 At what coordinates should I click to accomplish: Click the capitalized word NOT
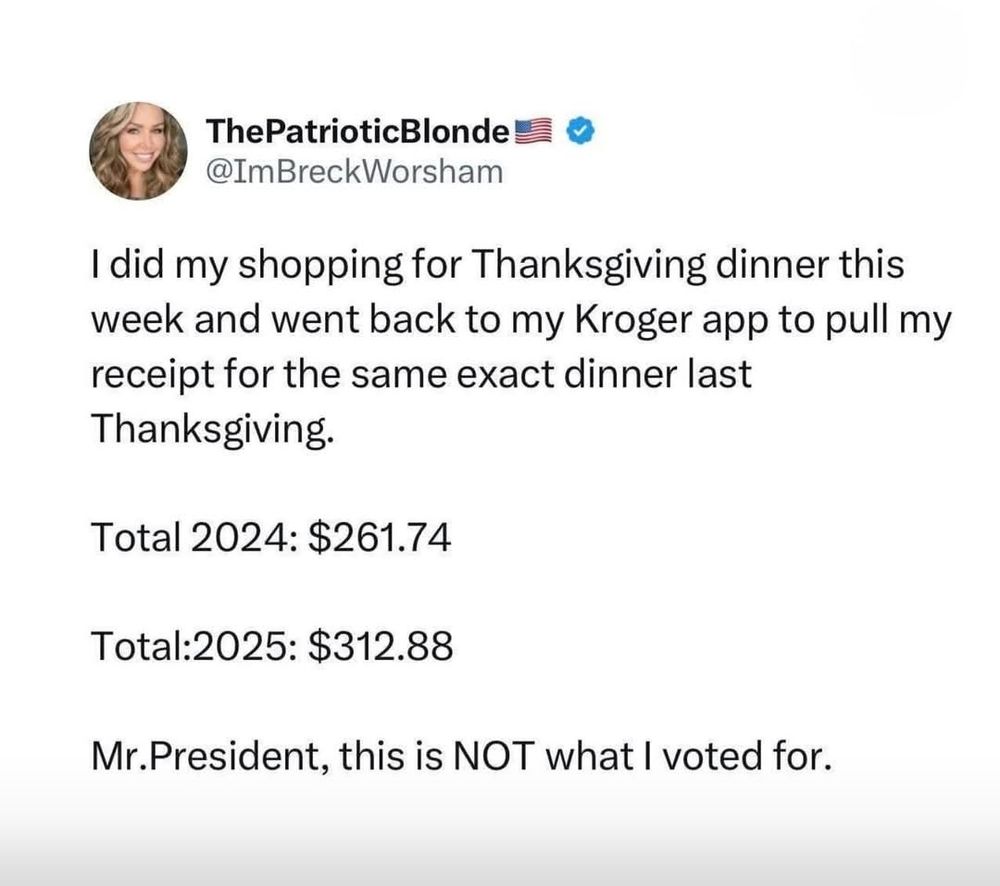(x=492, y=755)
